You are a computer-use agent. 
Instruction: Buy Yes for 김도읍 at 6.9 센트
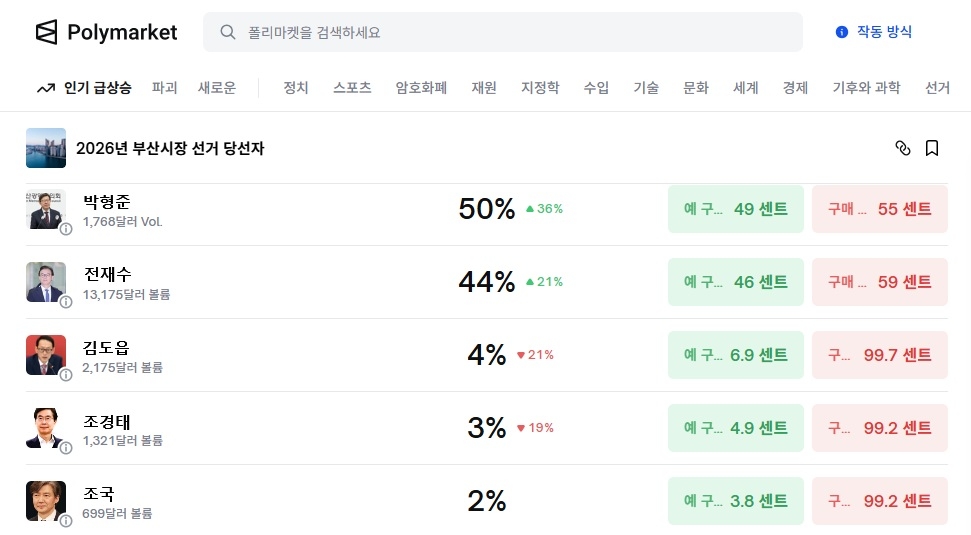pyautogui.click(x=735, y=355)
